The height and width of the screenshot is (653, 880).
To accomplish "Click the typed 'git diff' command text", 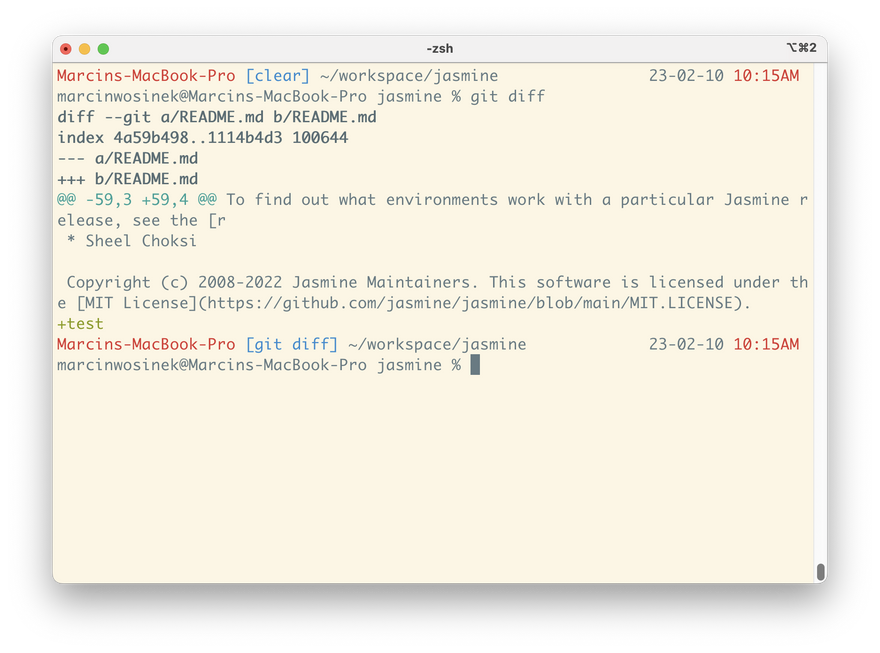I will click(x=508, y=96).
